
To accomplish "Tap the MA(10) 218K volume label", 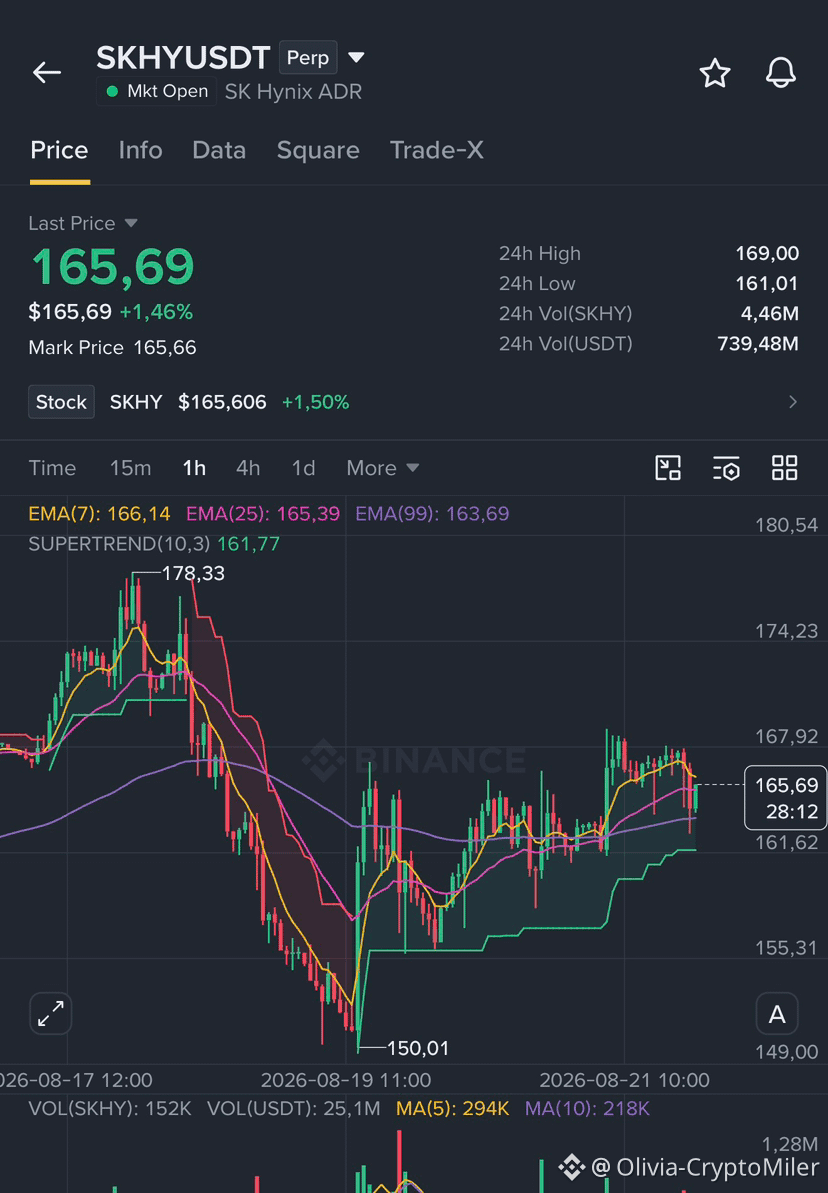I will 588,1109.
